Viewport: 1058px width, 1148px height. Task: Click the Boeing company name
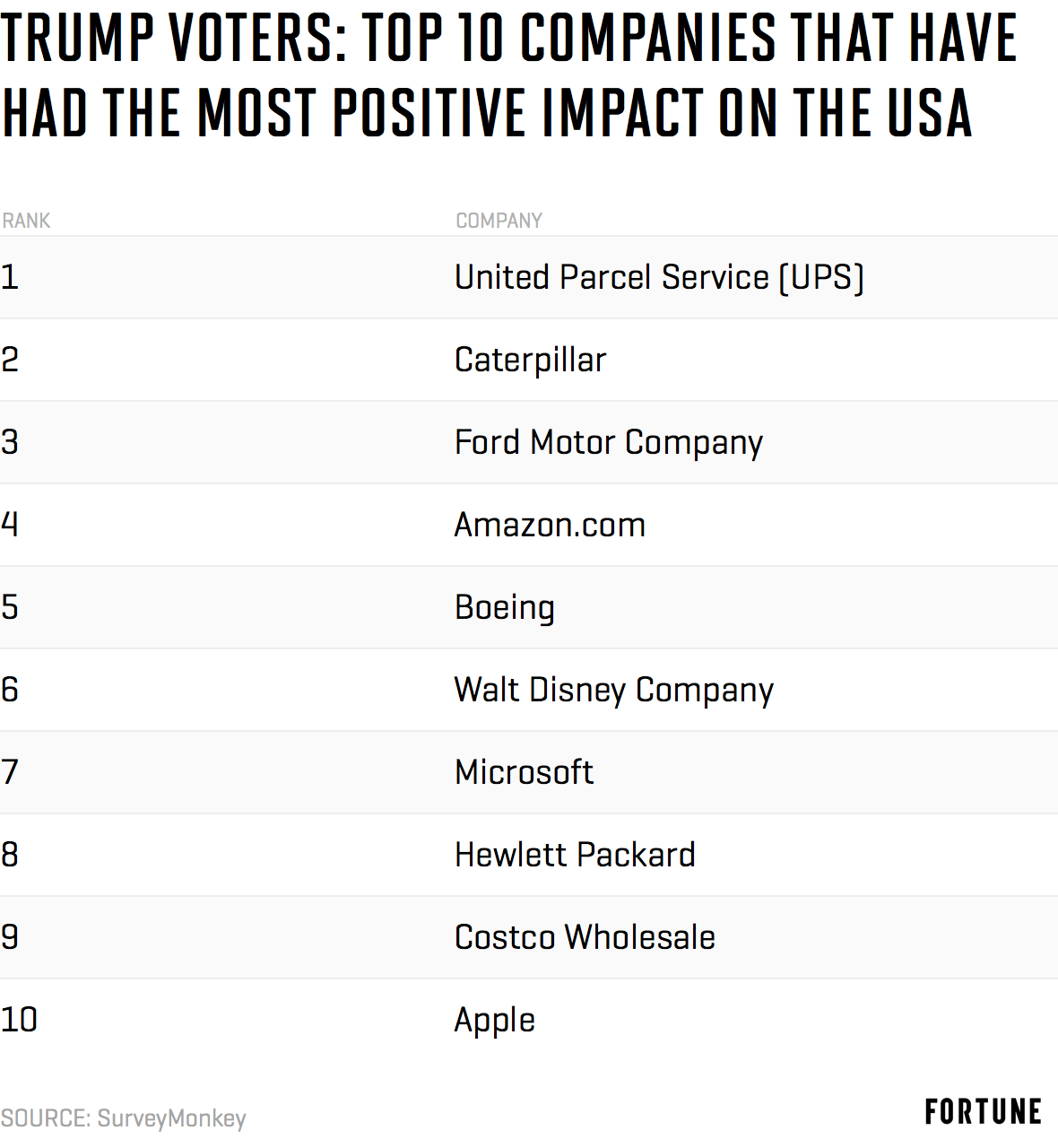[x=505, y=608]
